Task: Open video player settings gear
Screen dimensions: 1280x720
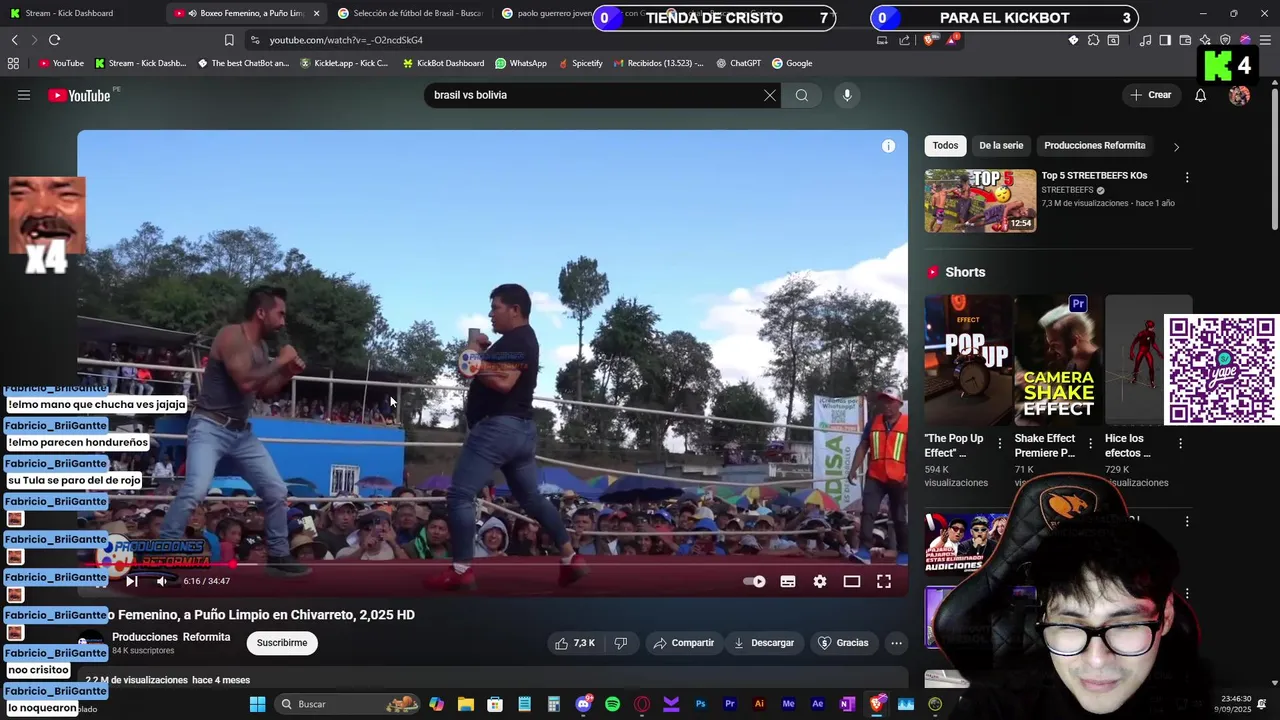Action: 820,581
